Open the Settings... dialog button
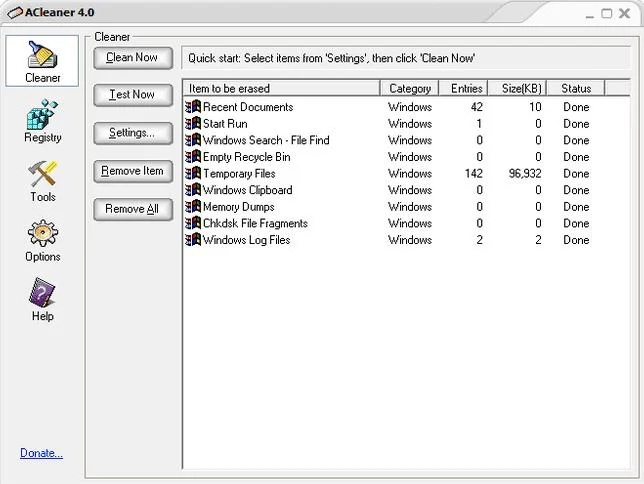 133,133
